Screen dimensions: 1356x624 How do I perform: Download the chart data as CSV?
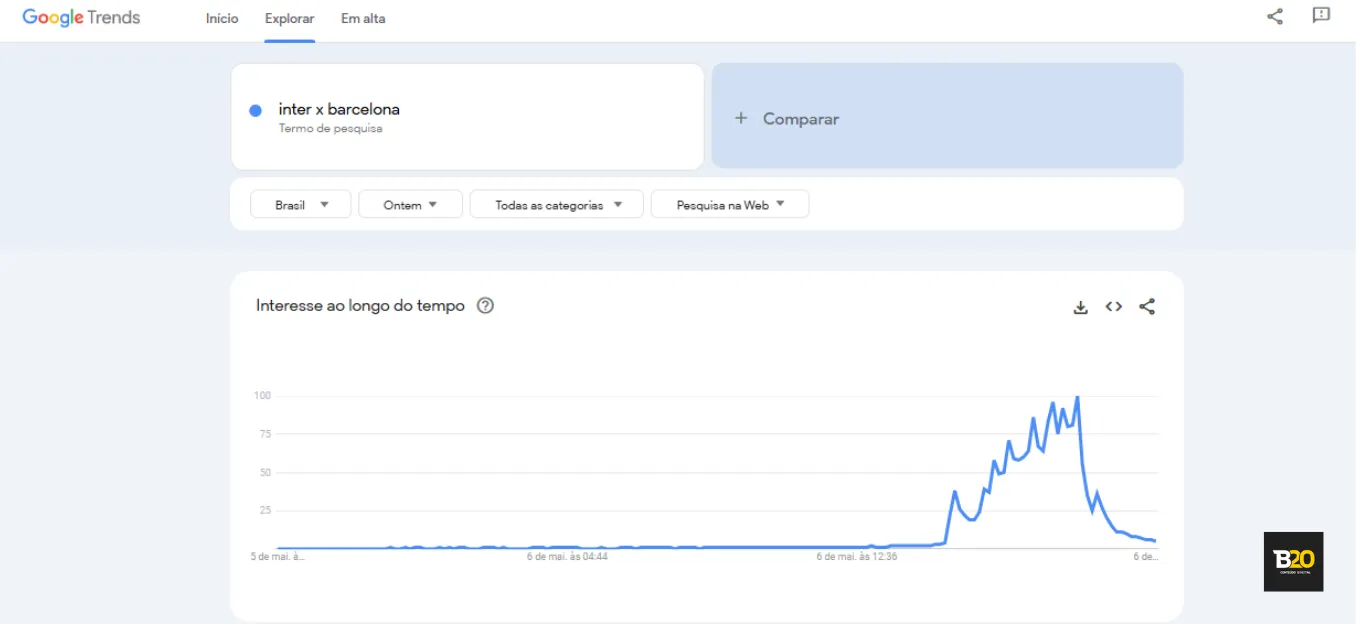coord(1080,307)
